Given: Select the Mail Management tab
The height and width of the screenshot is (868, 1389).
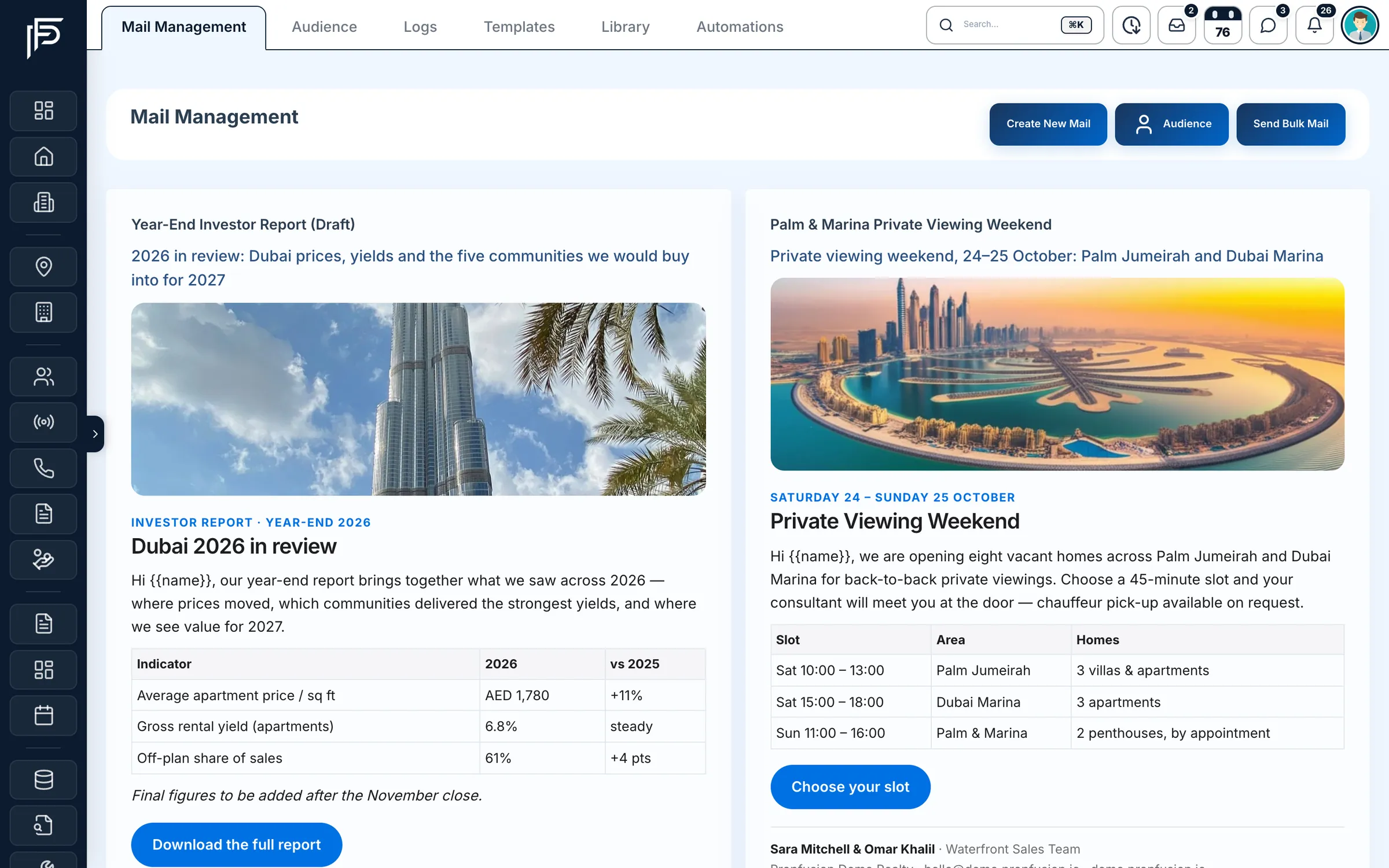Looking at the screenshot, I should click(183, 28).
